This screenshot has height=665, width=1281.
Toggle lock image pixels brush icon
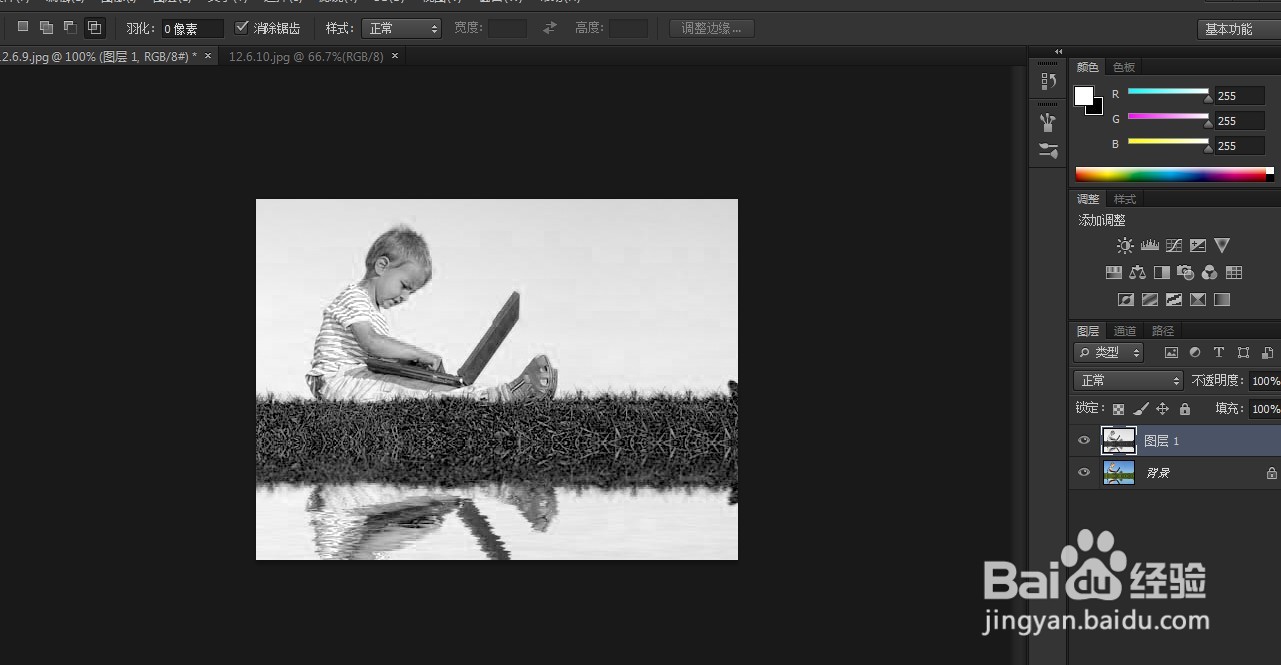click(x=1141, y=409)
